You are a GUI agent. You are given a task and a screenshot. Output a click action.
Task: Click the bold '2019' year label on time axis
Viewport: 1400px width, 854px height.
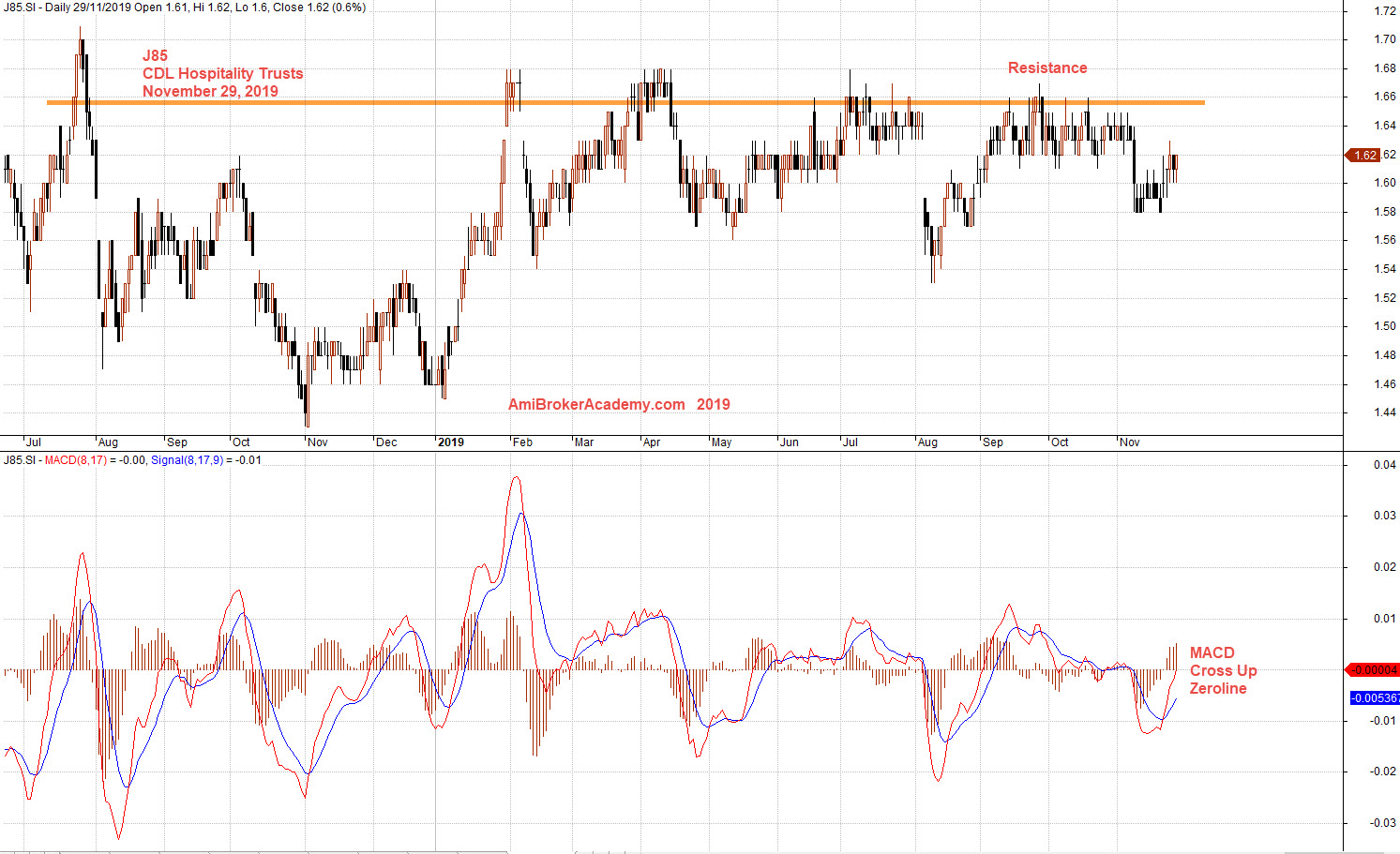coord(451,442)
